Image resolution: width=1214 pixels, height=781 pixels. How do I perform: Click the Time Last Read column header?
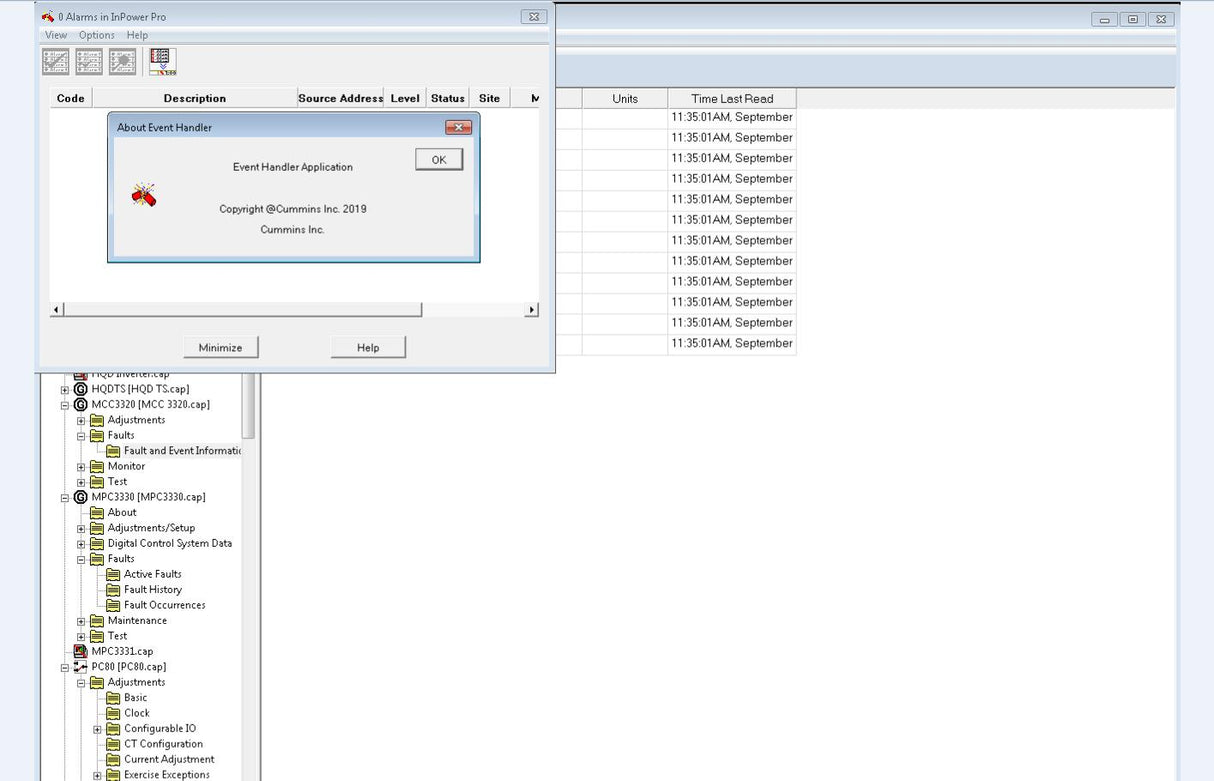point(732,98)
